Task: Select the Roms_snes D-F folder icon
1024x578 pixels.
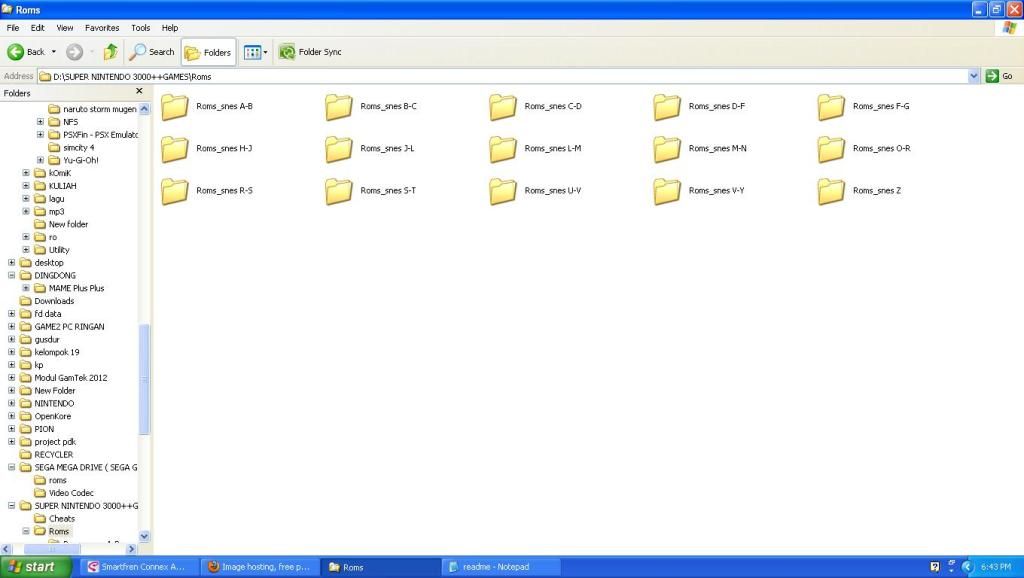Action: [x=667, y=107]
